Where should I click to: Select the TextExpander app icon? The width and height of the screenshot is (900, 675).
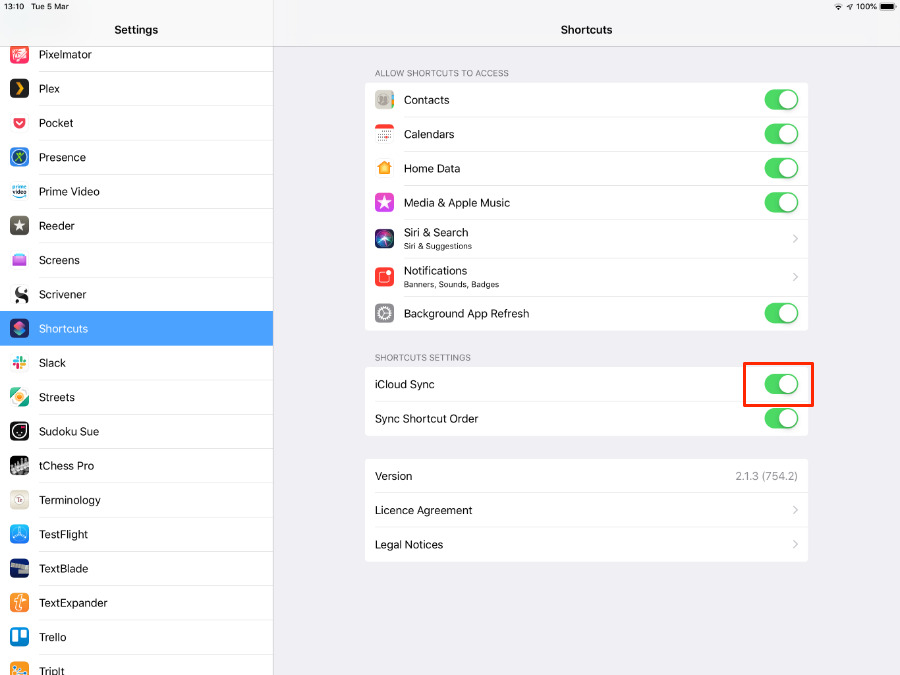point(20,603)
